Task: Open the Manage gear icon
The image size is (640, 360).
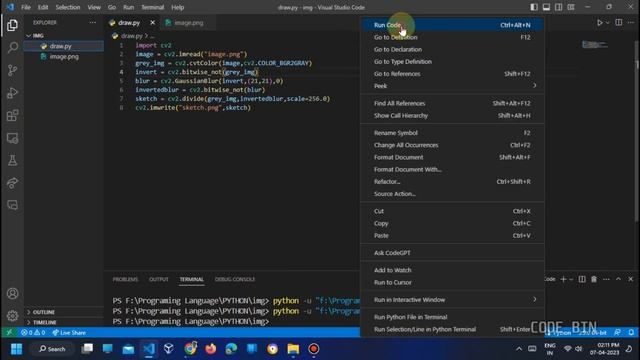Action: click(12, 316)
